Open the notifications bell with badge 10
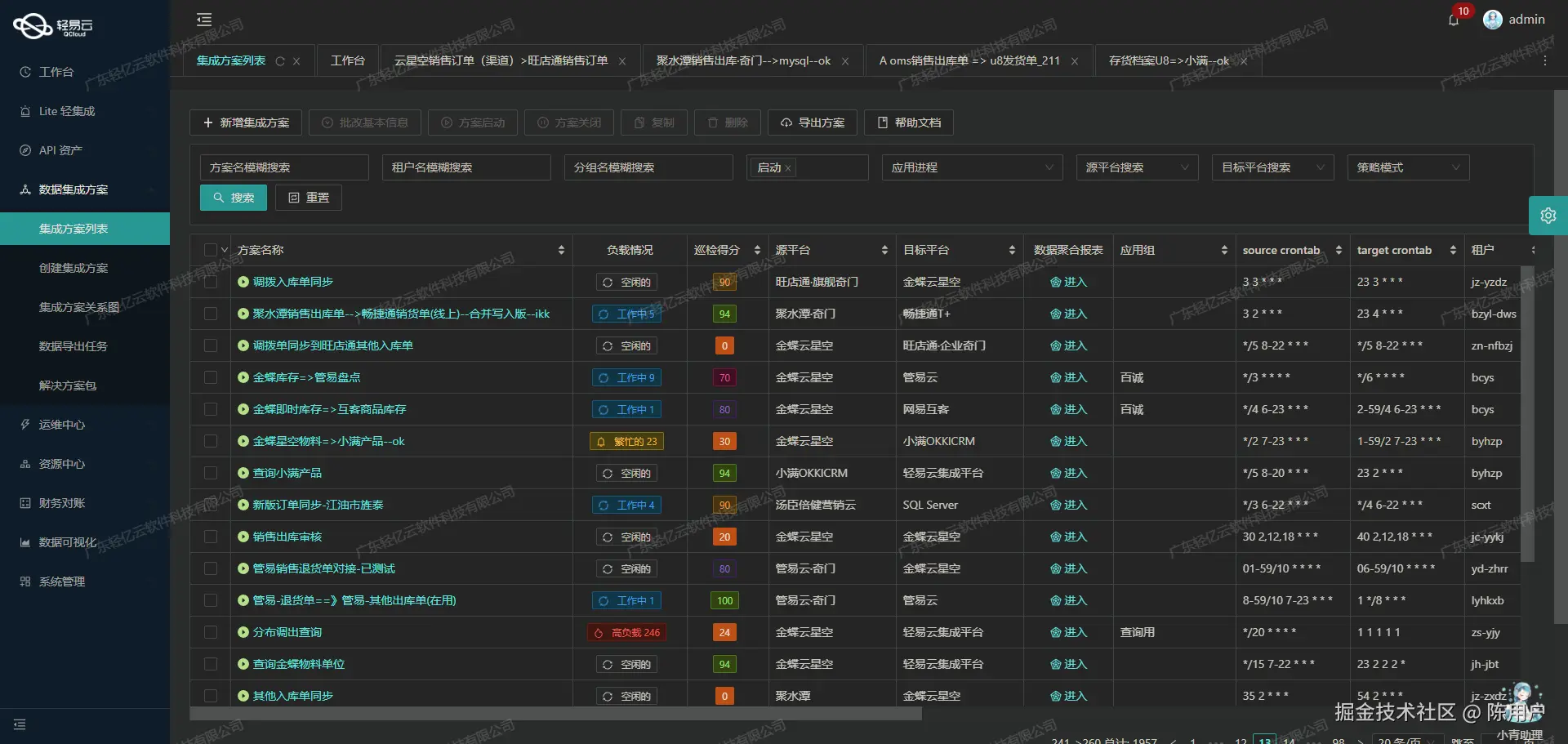The height and width of the screenshot is (744, 1568). [x=1454, y=20]
